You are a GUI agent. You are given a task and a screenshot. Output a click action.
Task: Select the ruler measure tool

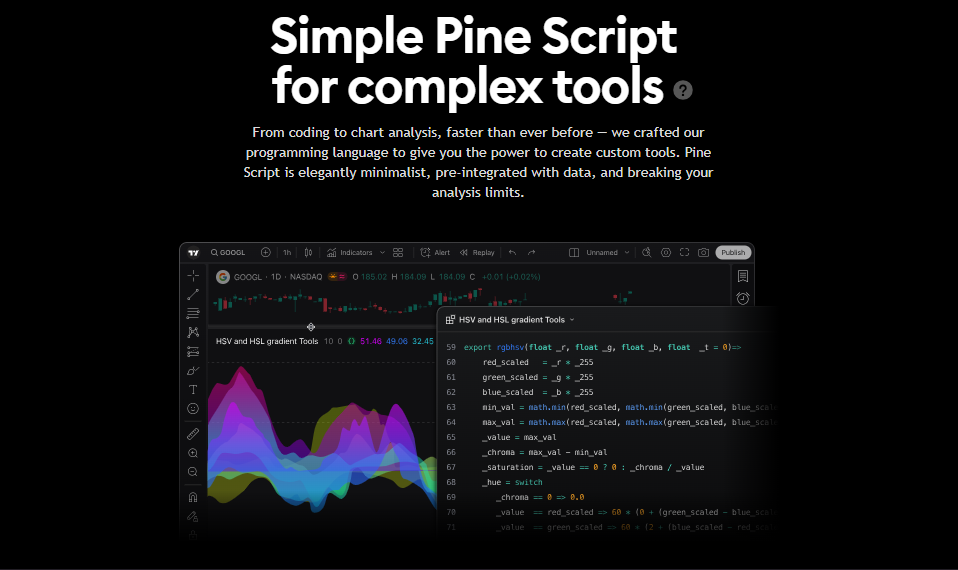(x=193, y=434)
